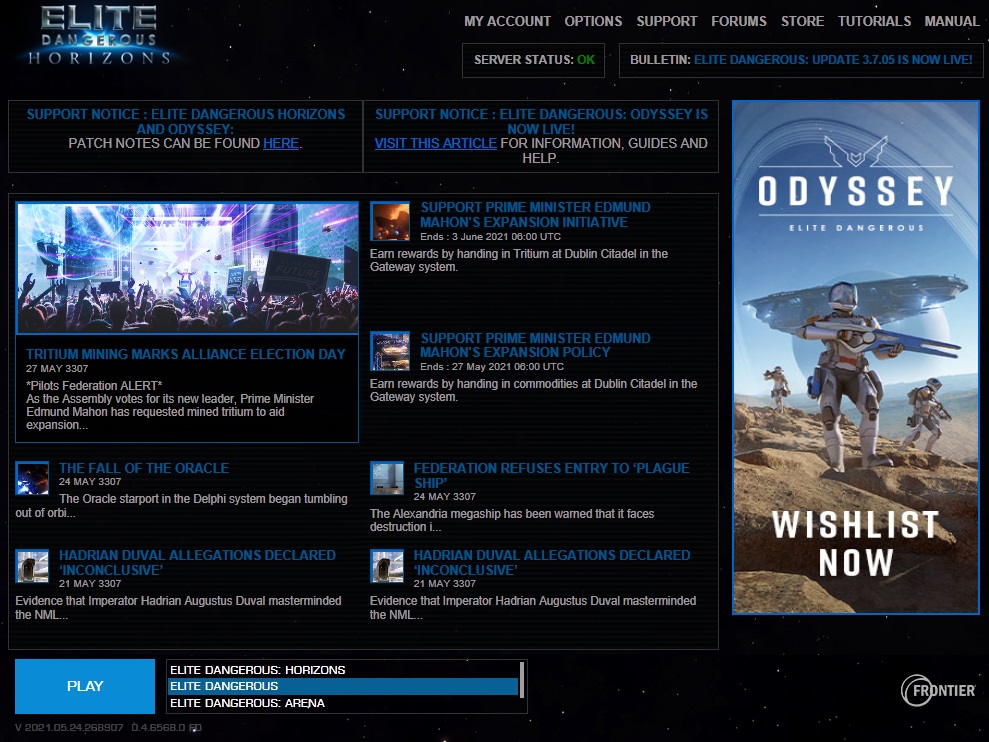The image size is (989, 742).
Task: Open the Alliance election concert image
Action: coord(187,268)
